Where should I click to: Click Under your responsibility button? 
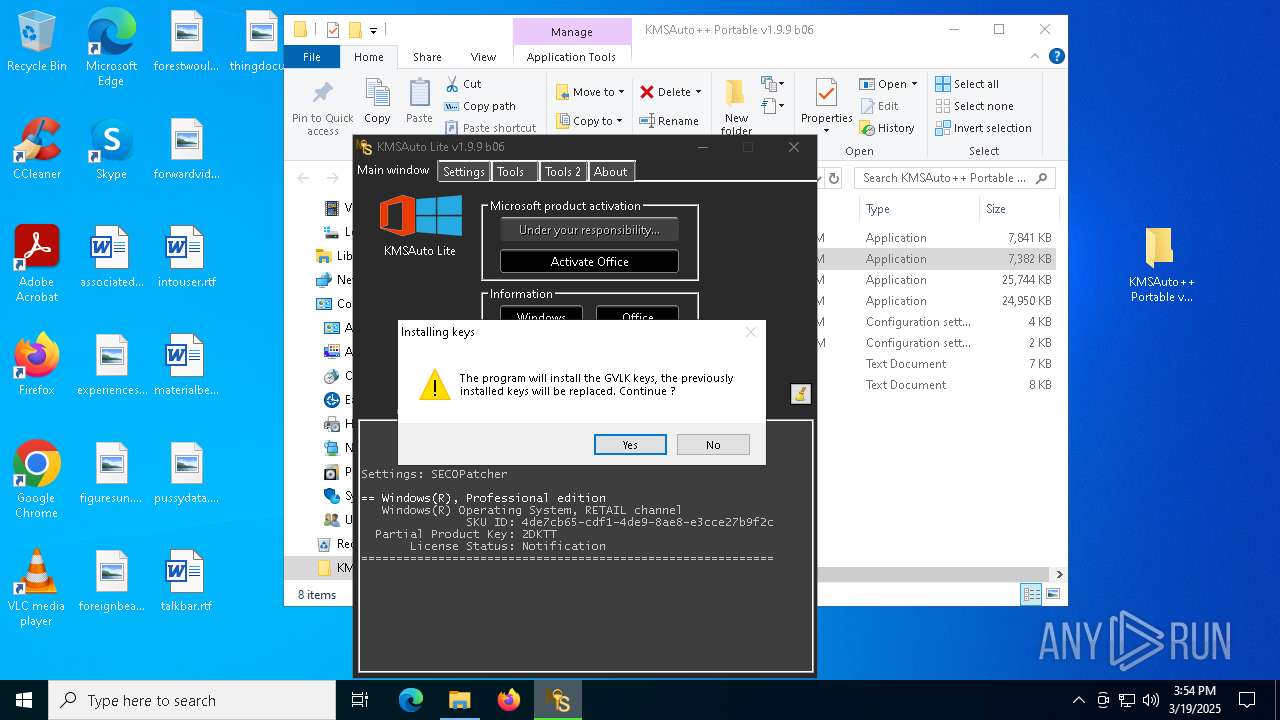pos(589,230)
